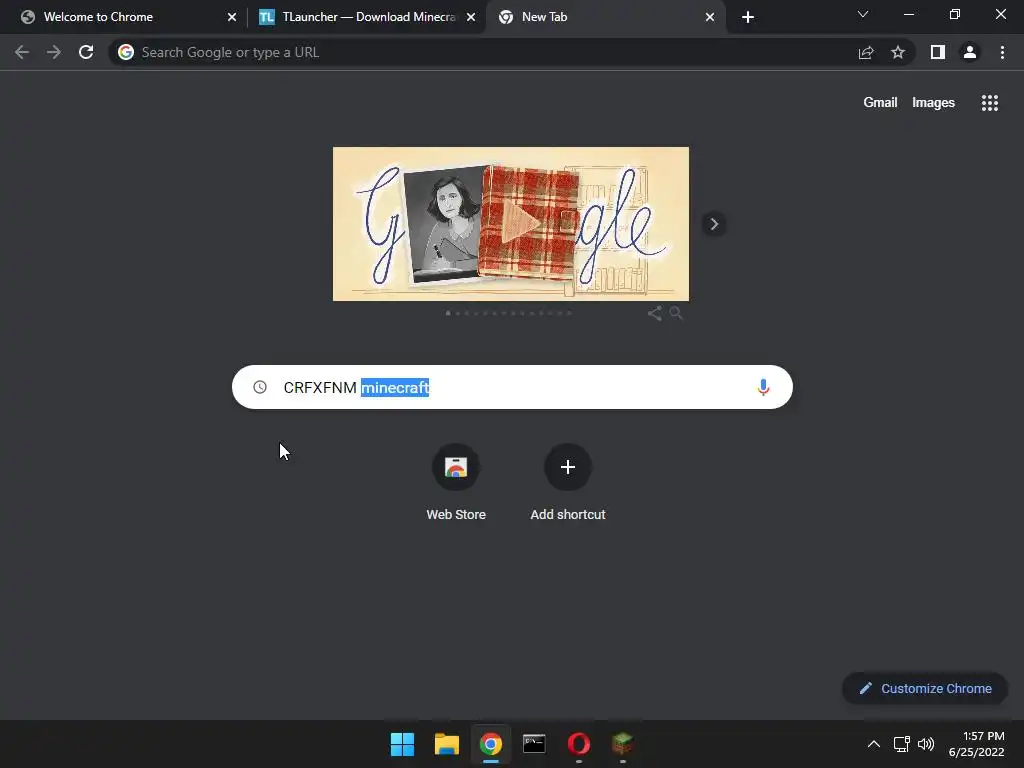Open a new tab with plus button
The width and height of the screenshot is (1024, 768).
[748, 17]
